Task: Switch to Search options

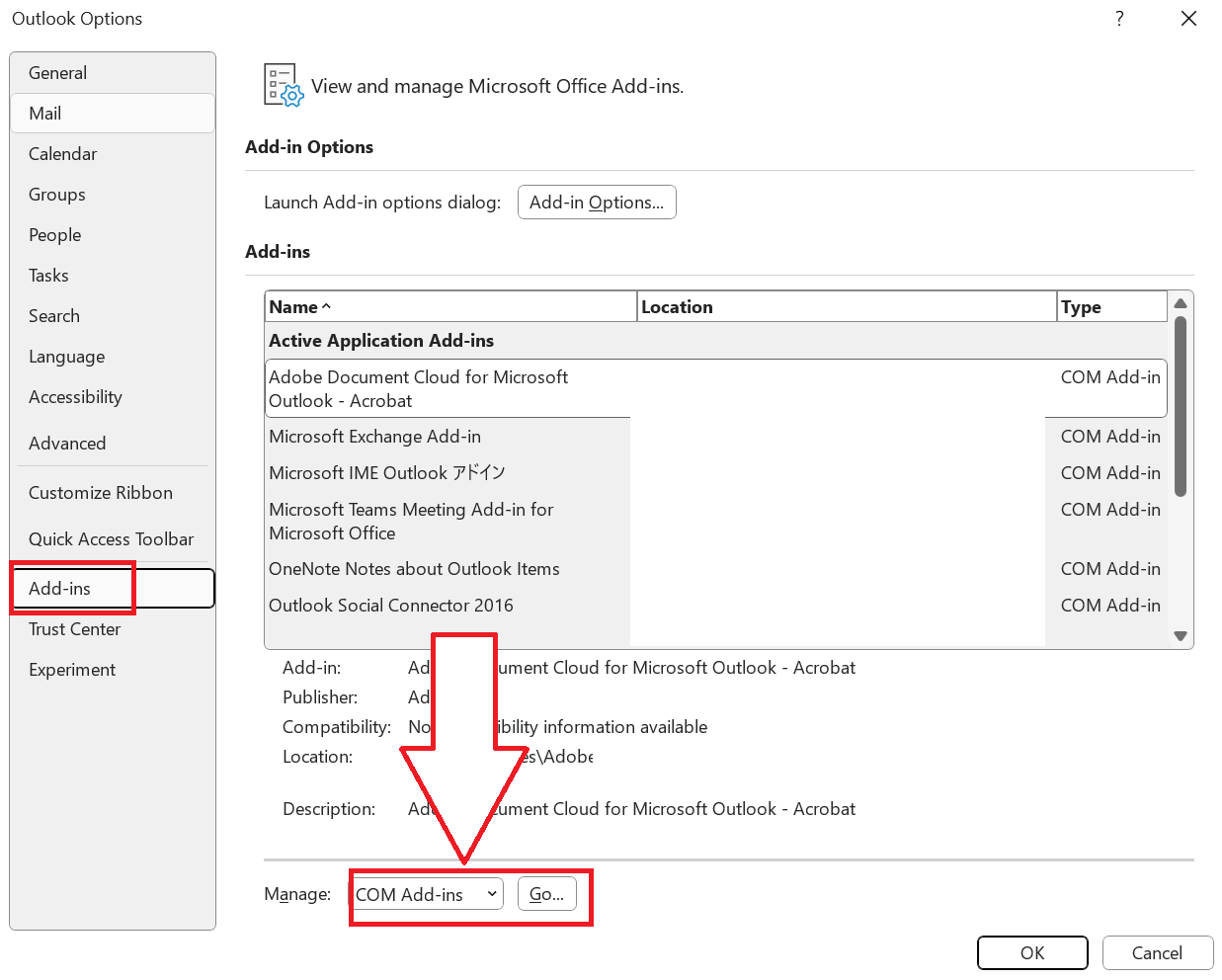Action: tap(113, 316)
